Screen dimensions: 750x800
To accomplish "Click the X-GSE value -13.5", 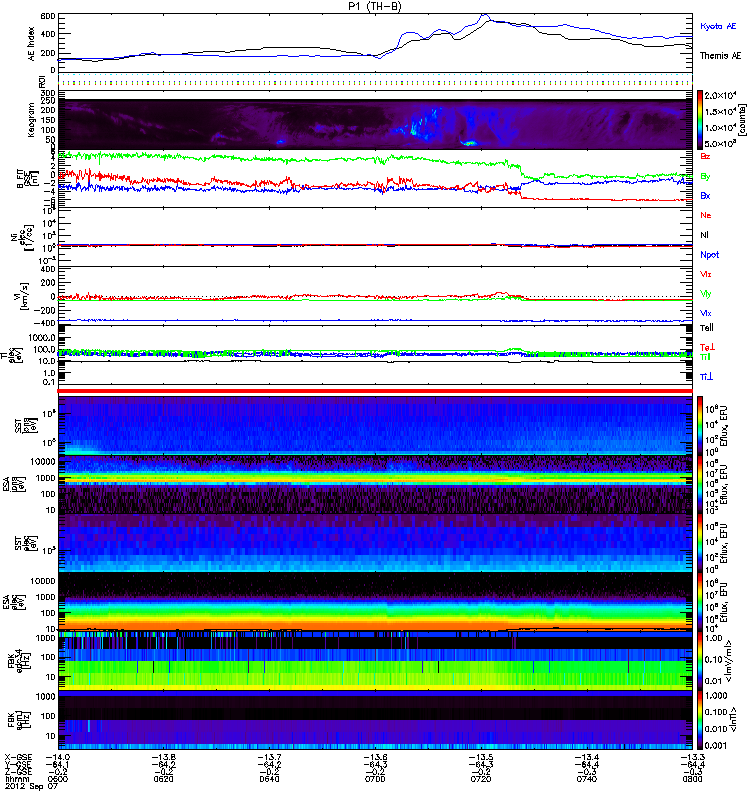I will (481, 757).
